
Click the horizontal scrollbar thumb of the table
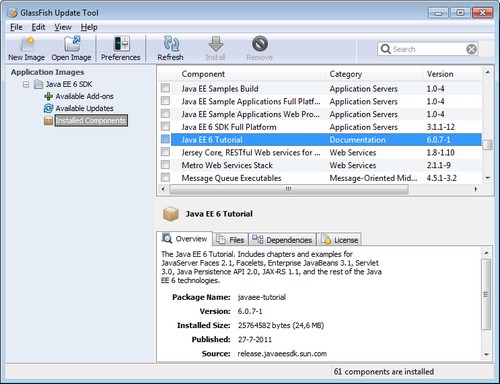289,189
